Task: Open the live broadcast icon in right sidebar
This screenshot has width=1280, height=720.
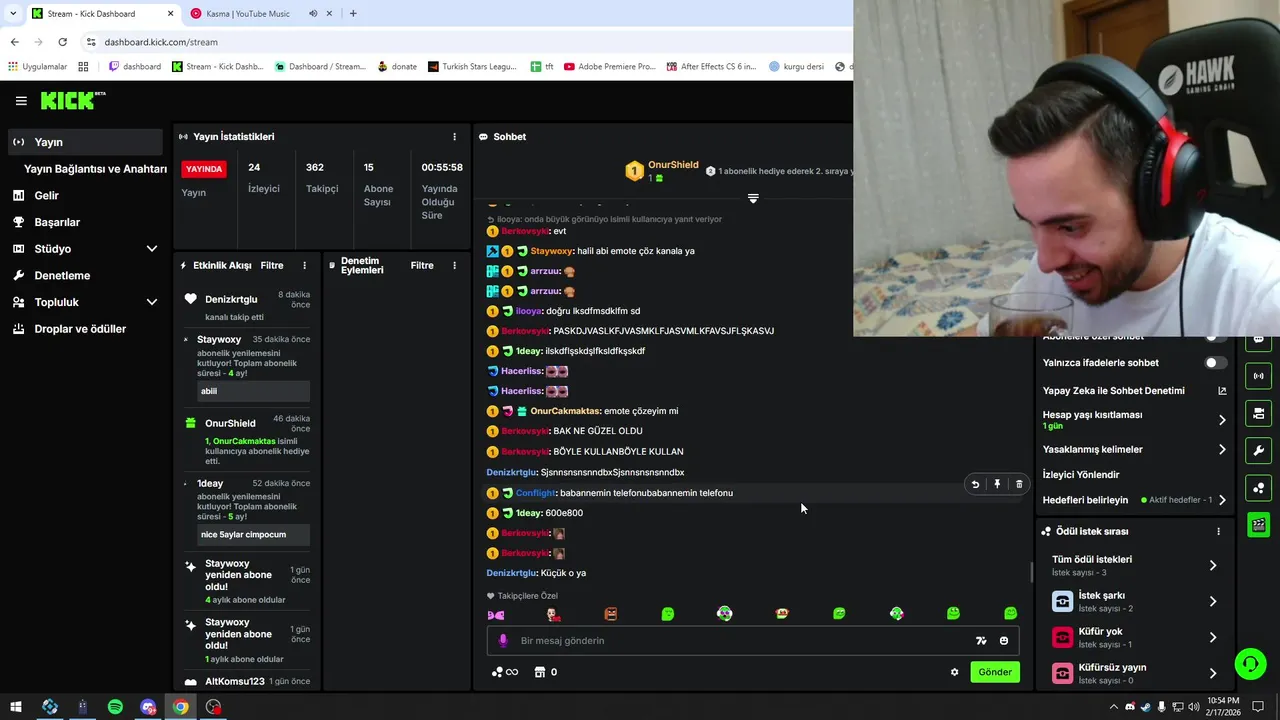Action: point(1258,376)
